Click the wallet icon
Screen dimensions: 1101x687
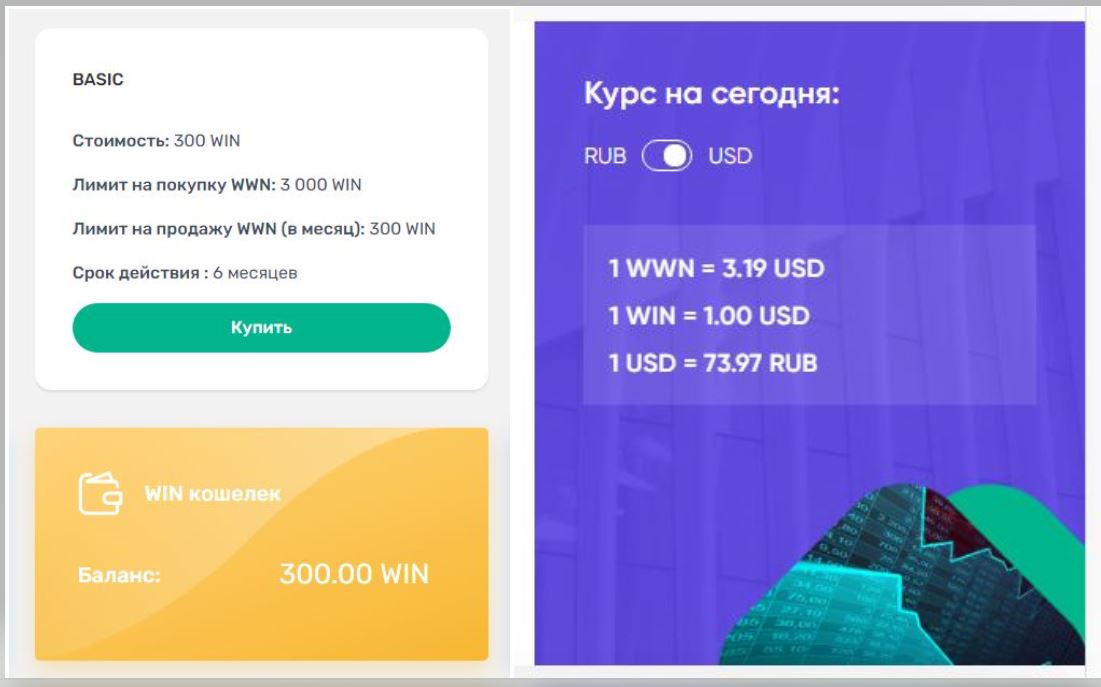click(101, 494)
